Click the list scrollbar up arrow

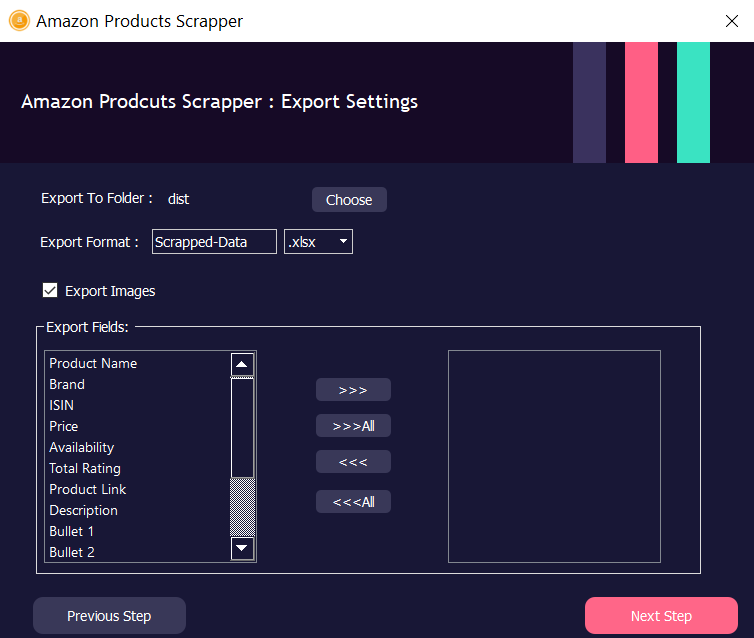242,364
